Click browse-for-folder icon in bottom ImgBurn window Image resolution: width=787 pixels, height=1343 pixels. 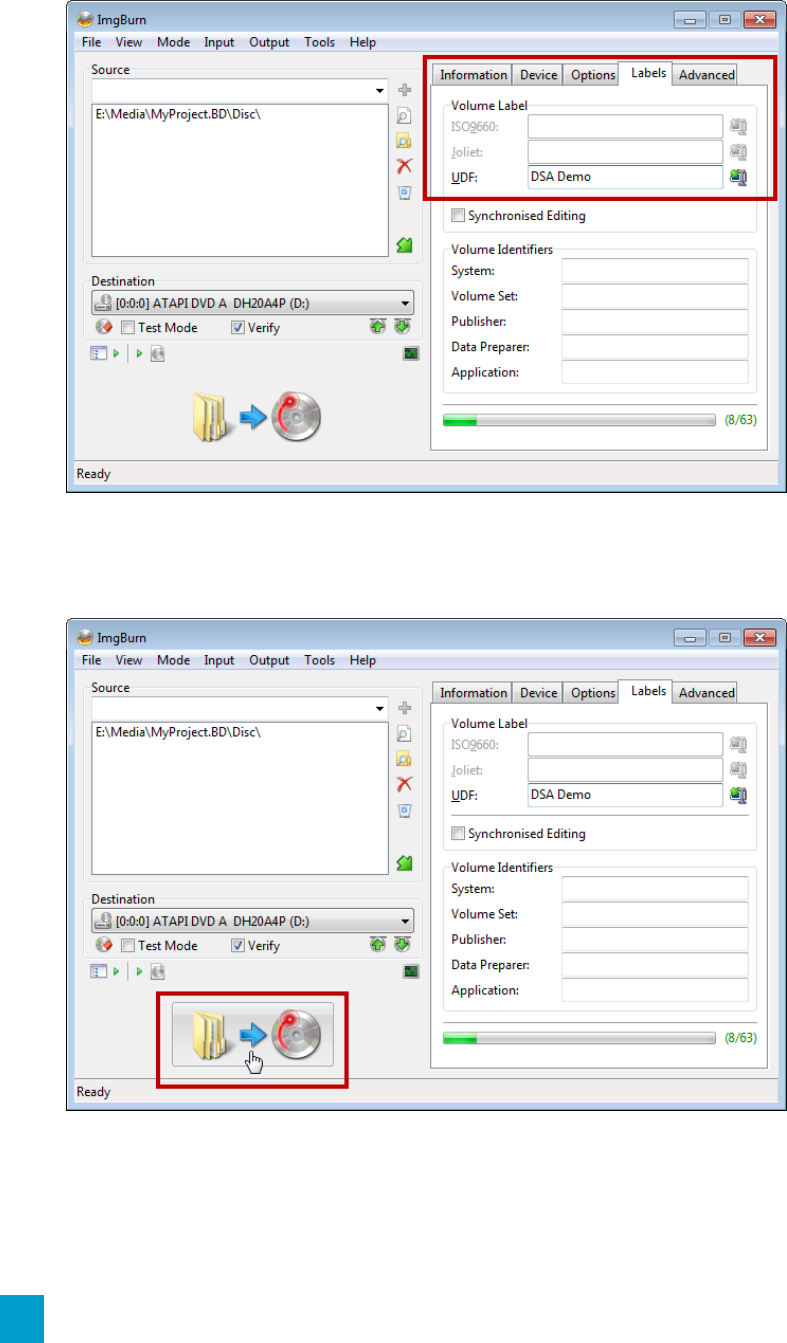tap(405, 758)
